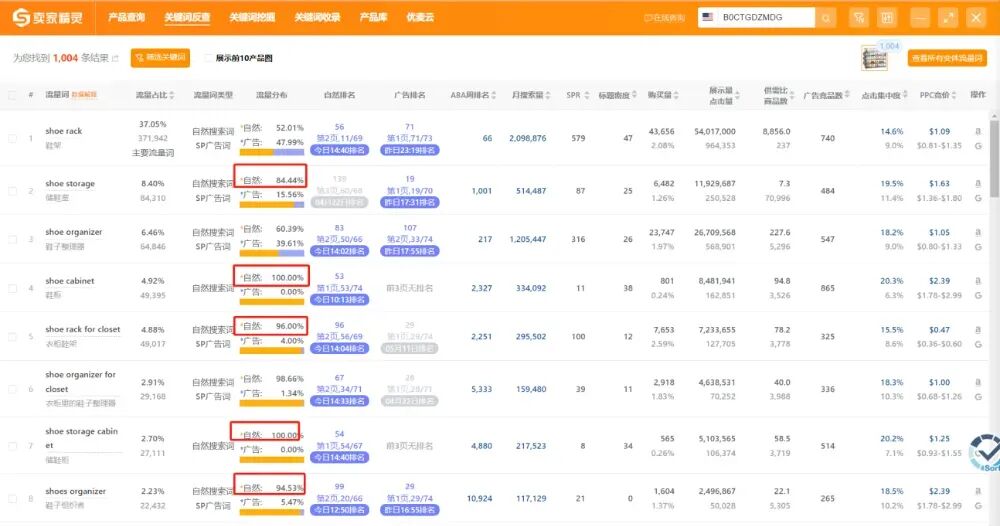Image resolution: width=1000 pixels, height=526 pixels.
Task: Sort by the ABA周排名 column arrows
Action: pos(494,95)
